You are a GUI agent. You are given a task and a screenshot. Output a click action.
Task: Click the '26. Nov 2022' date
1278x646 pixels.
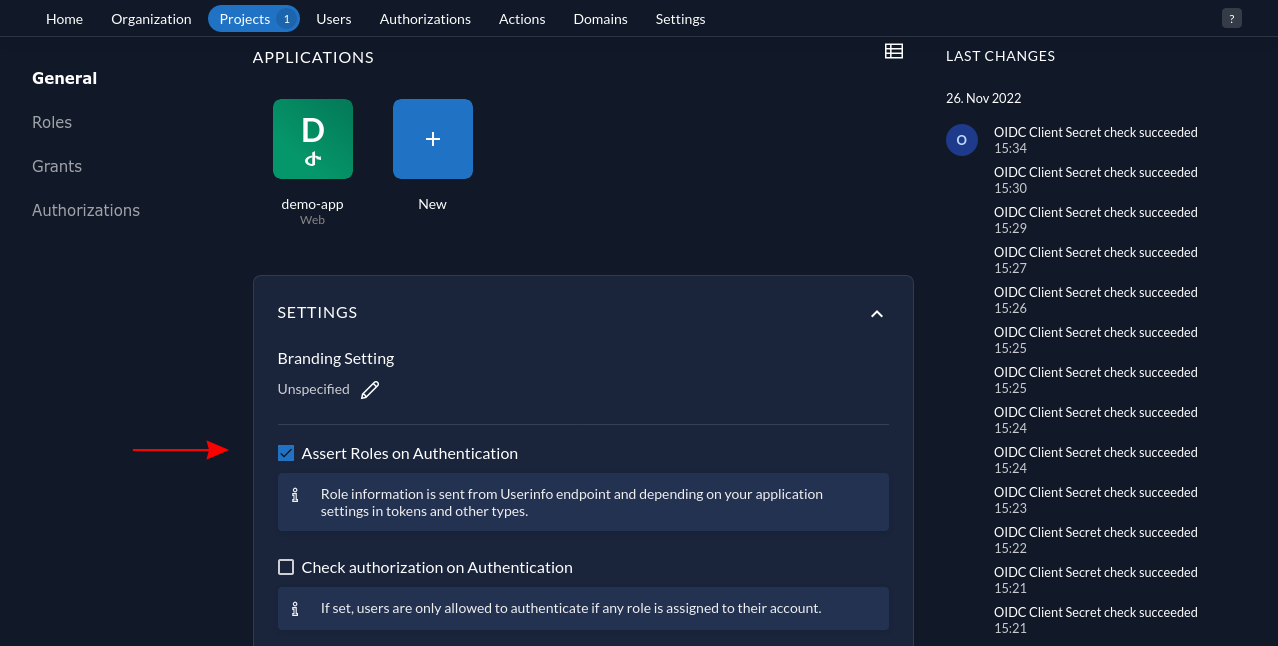pos(984,98)
